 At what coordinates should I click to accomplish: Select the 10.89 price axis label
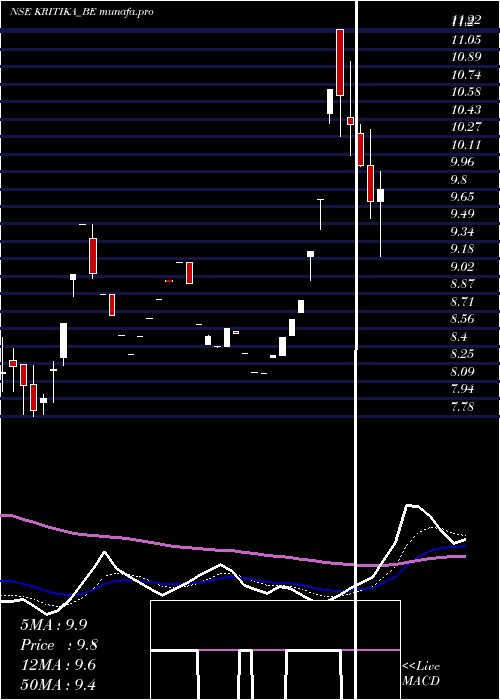pyautogui.click(x=466, y=57)
